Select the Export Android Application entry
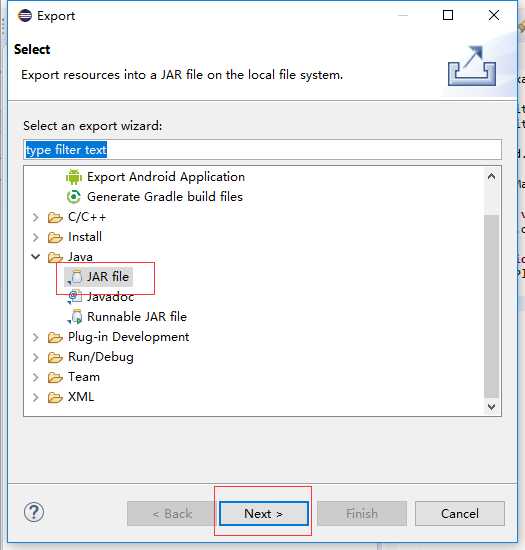 coord(156,177)
